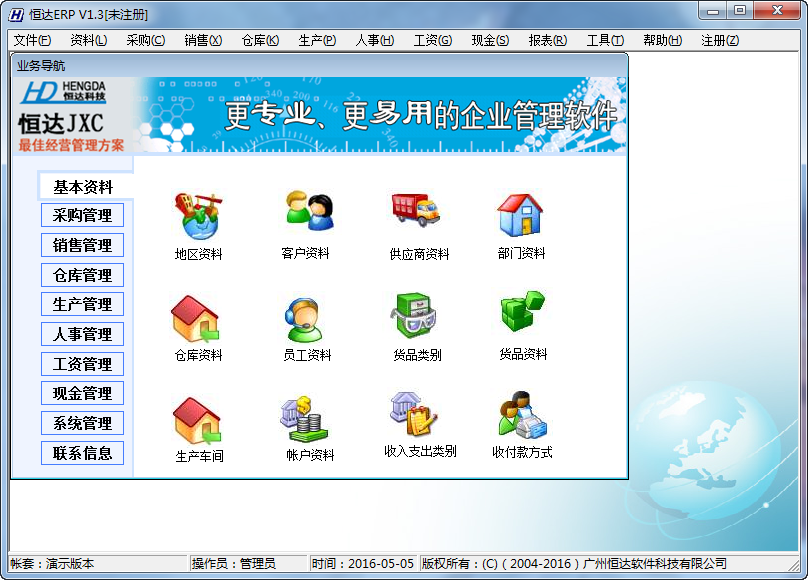Open the 报表(R) menu
808x580 pixels.
(x=548, y=40)
